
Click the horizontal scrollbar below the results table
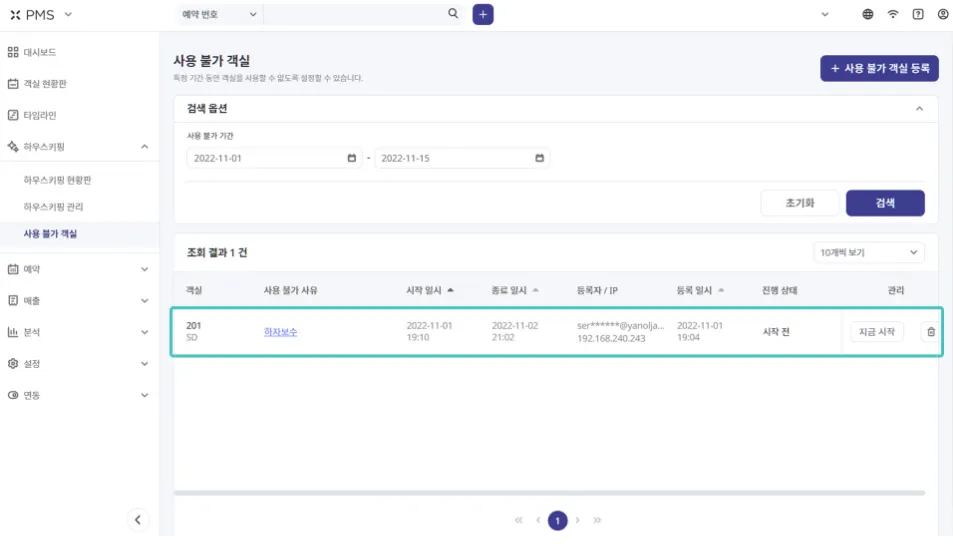tap(548, 493)
